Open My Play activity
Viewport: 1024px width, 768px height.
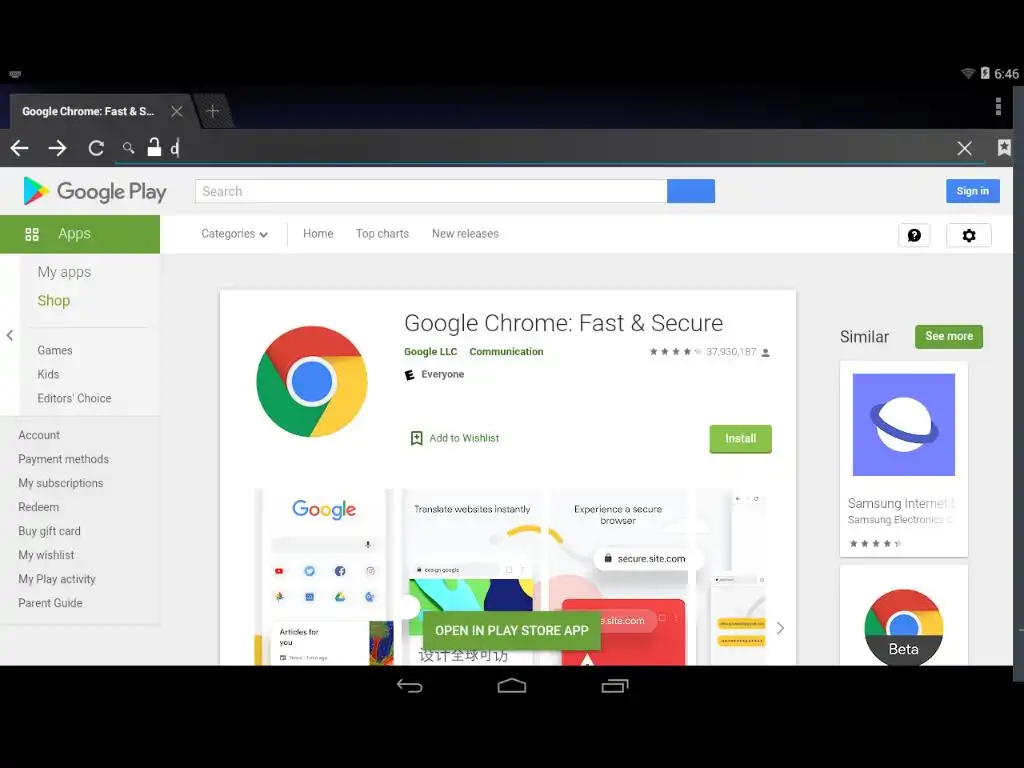(57, 579)
